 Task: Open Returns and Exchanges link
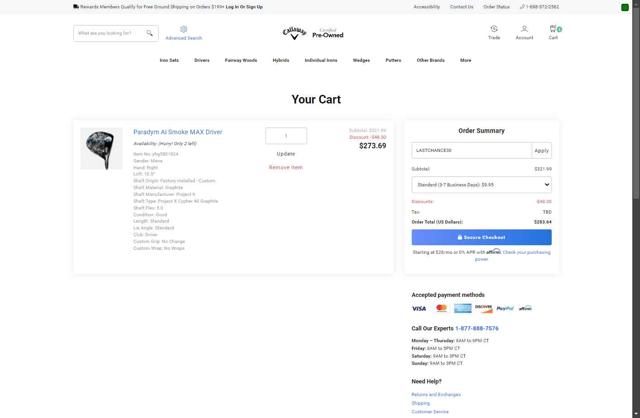pos(436,395)
